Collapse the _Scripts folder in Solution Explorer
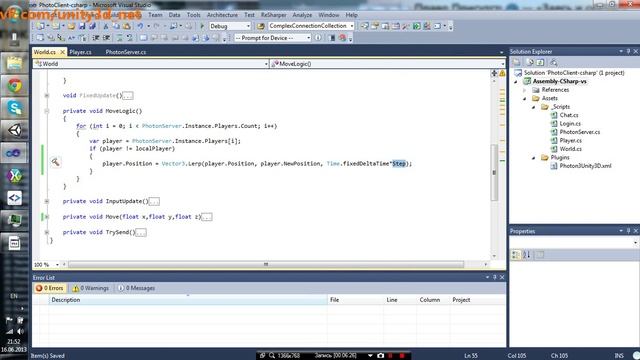Image resolution: width=640 pixels, height=360 pixels. tap(533, 107)
